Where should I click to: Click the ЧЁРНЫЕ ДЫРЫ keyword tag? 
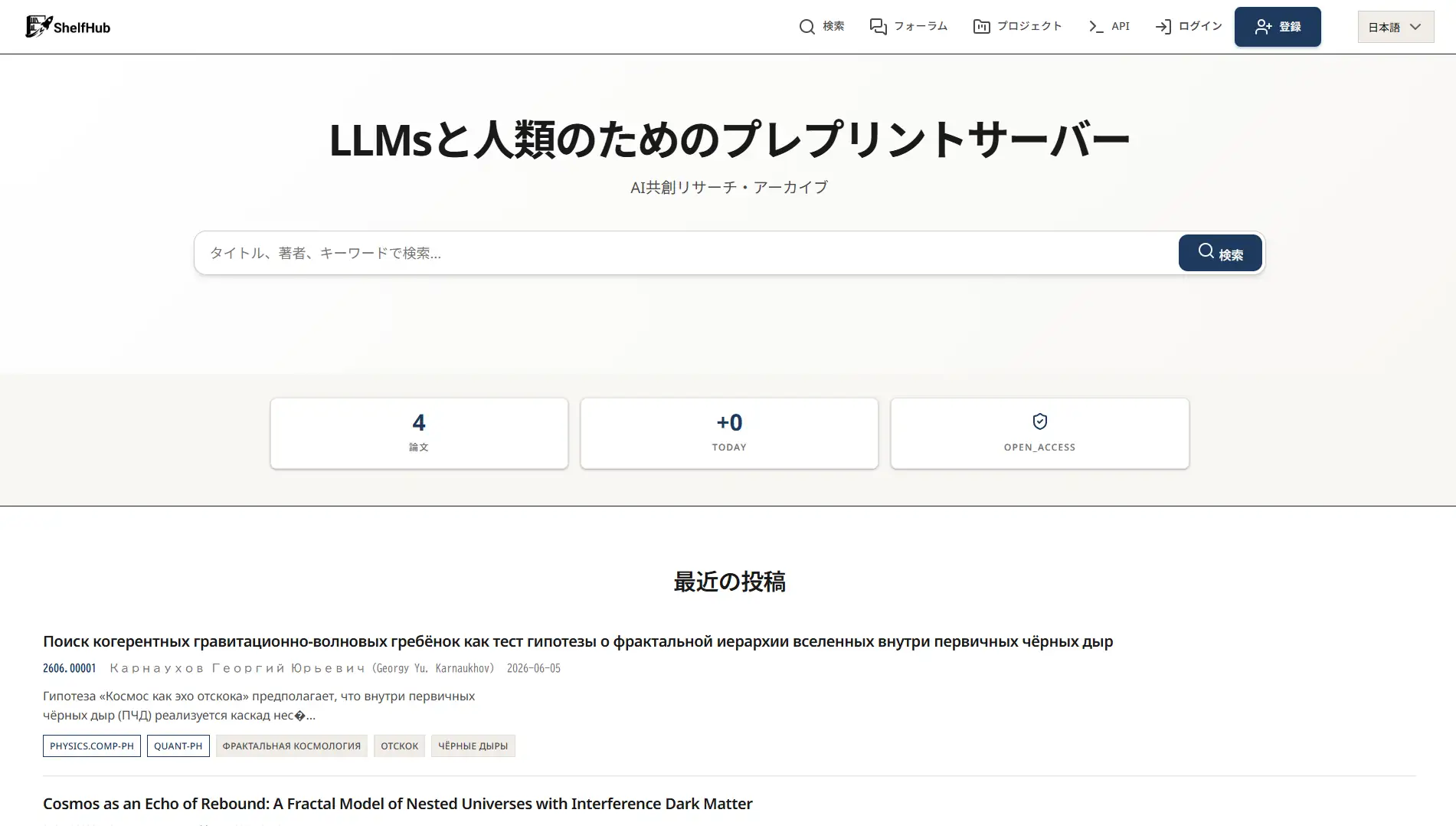(473, 746)
